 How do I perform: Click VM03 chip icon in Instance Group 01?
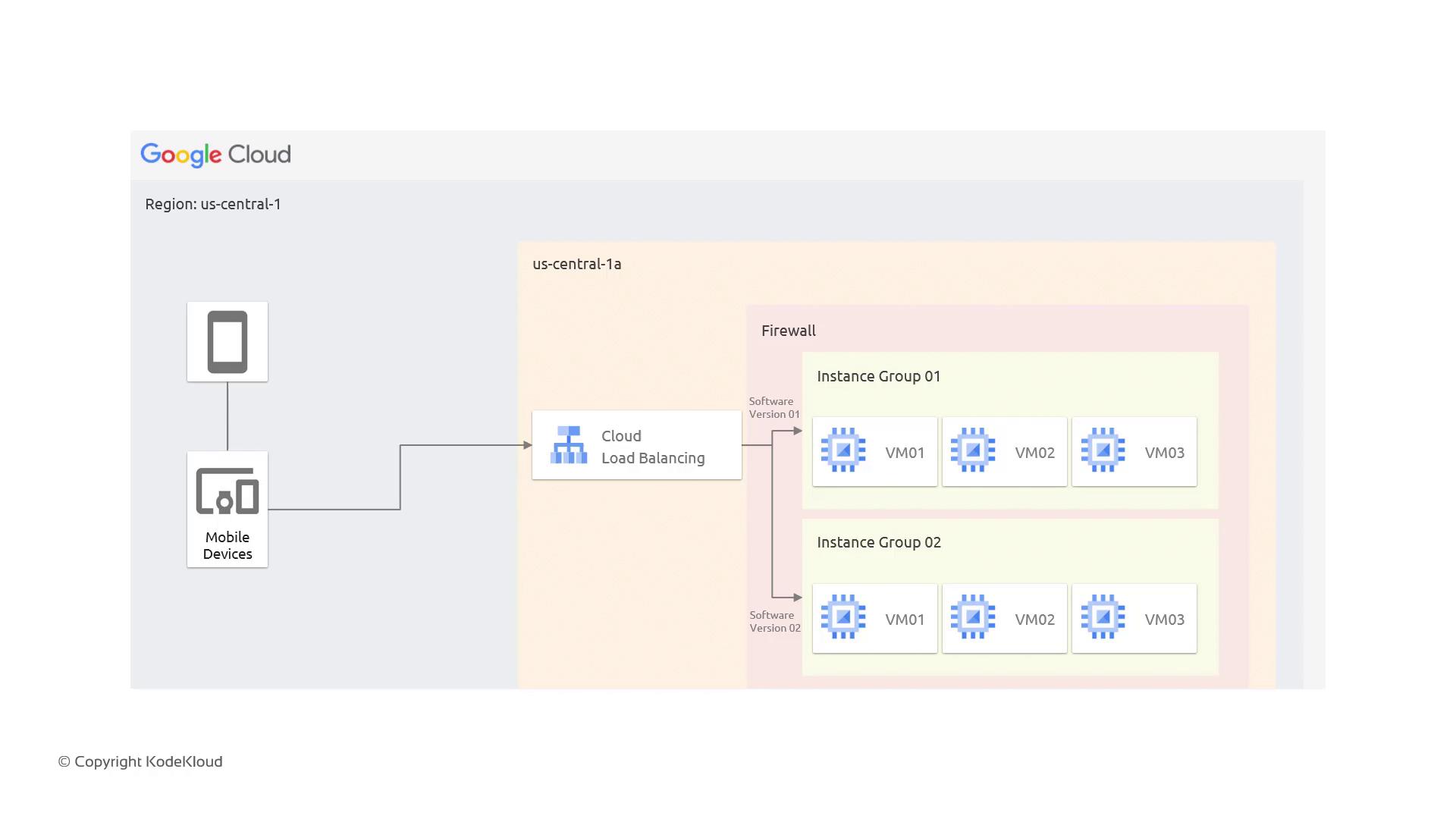tap(1103, 450)
